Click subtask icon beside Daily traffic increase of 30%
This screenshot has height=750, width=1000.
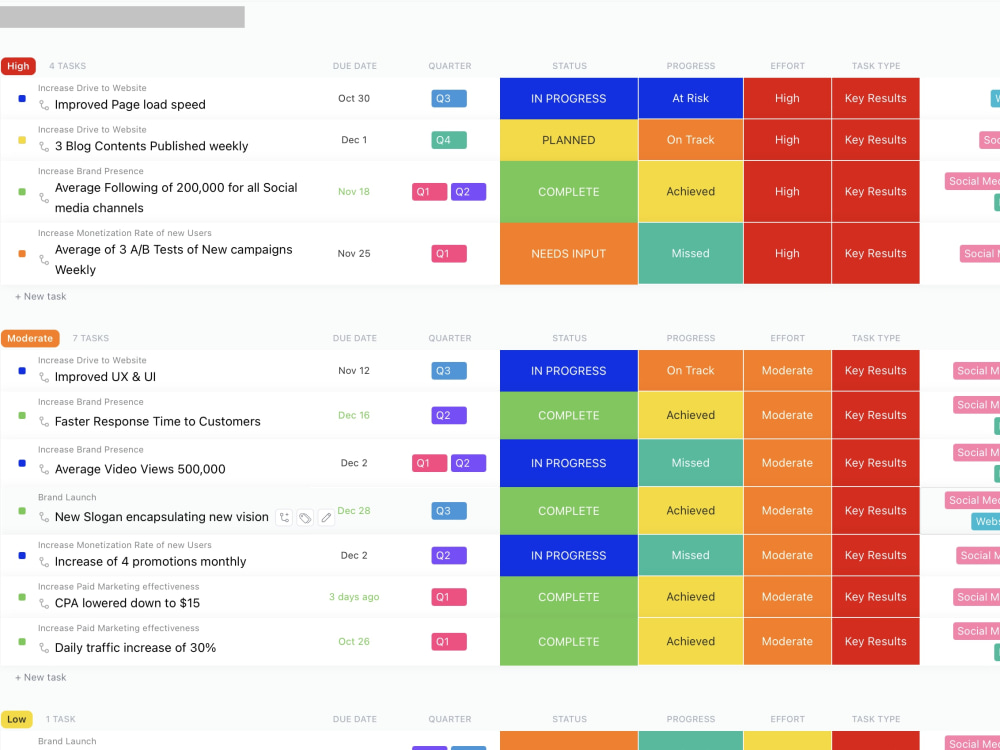43,648
